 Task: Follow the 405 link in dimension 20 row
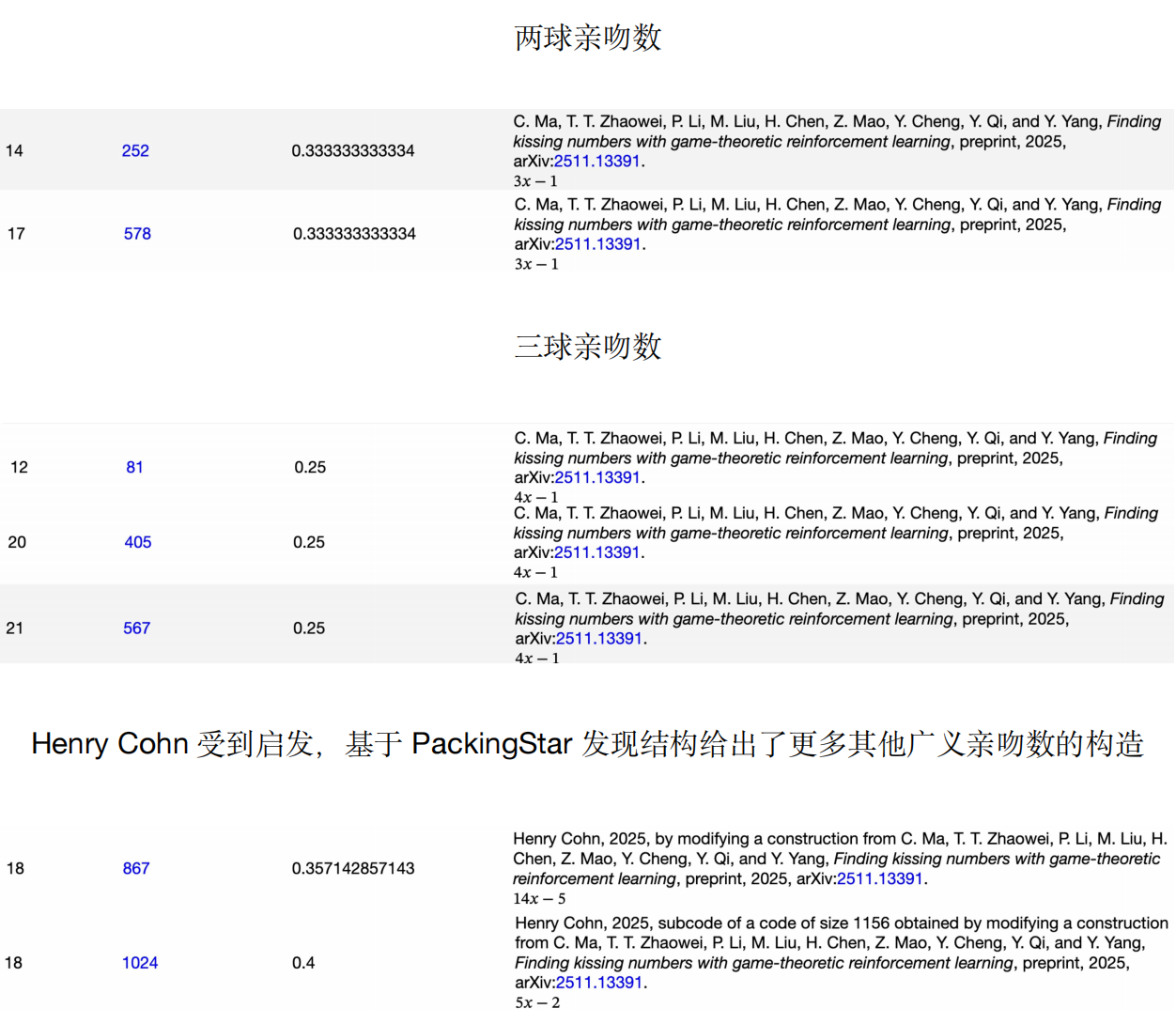[137, 542]
